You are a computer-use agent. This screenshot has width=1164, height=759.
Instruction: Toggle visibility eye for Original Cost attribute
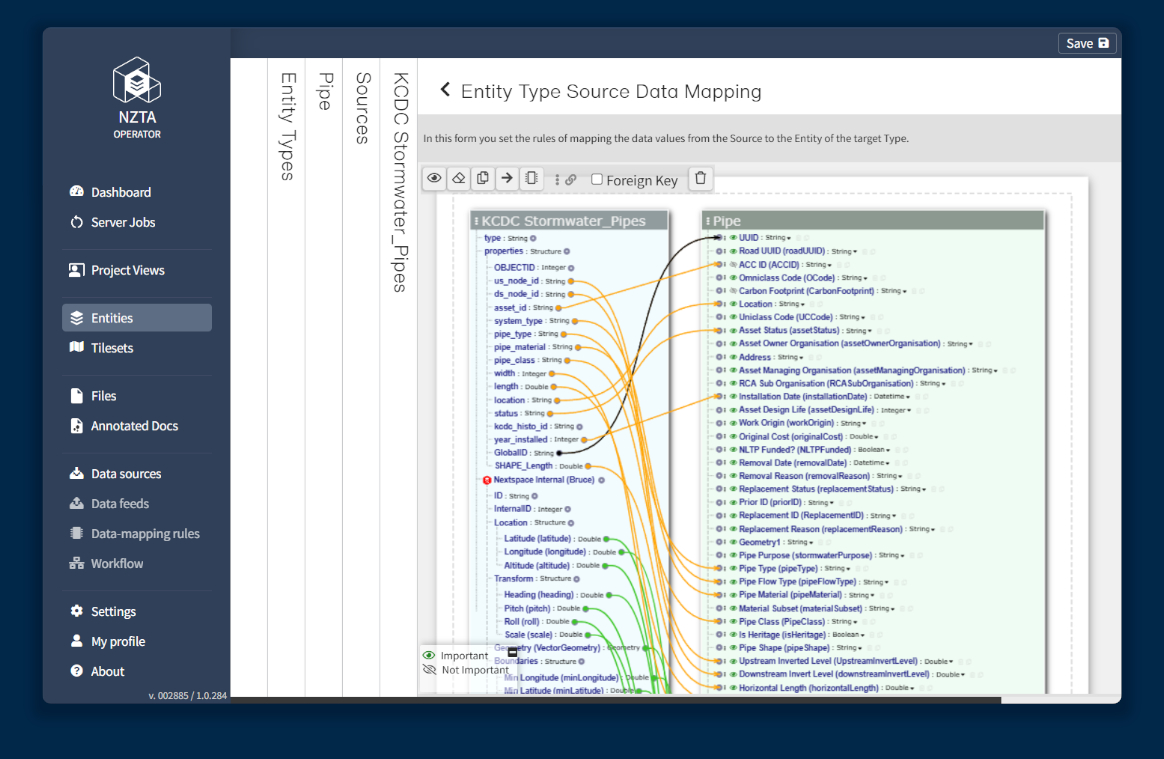tap(733, 437)
